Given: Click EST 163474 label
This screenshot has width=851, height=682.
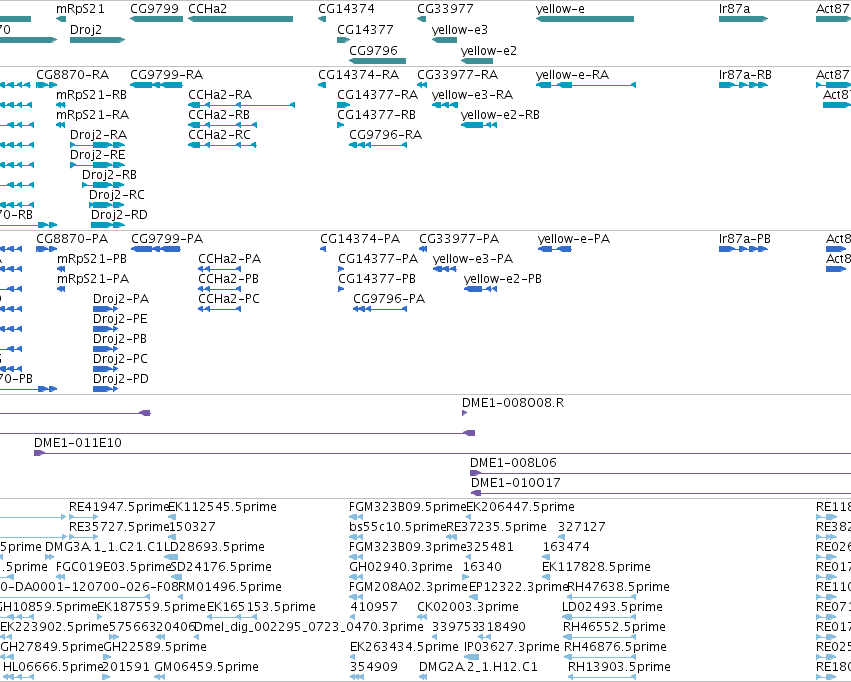Looking at the screenshot, I should tap(566, 546).
